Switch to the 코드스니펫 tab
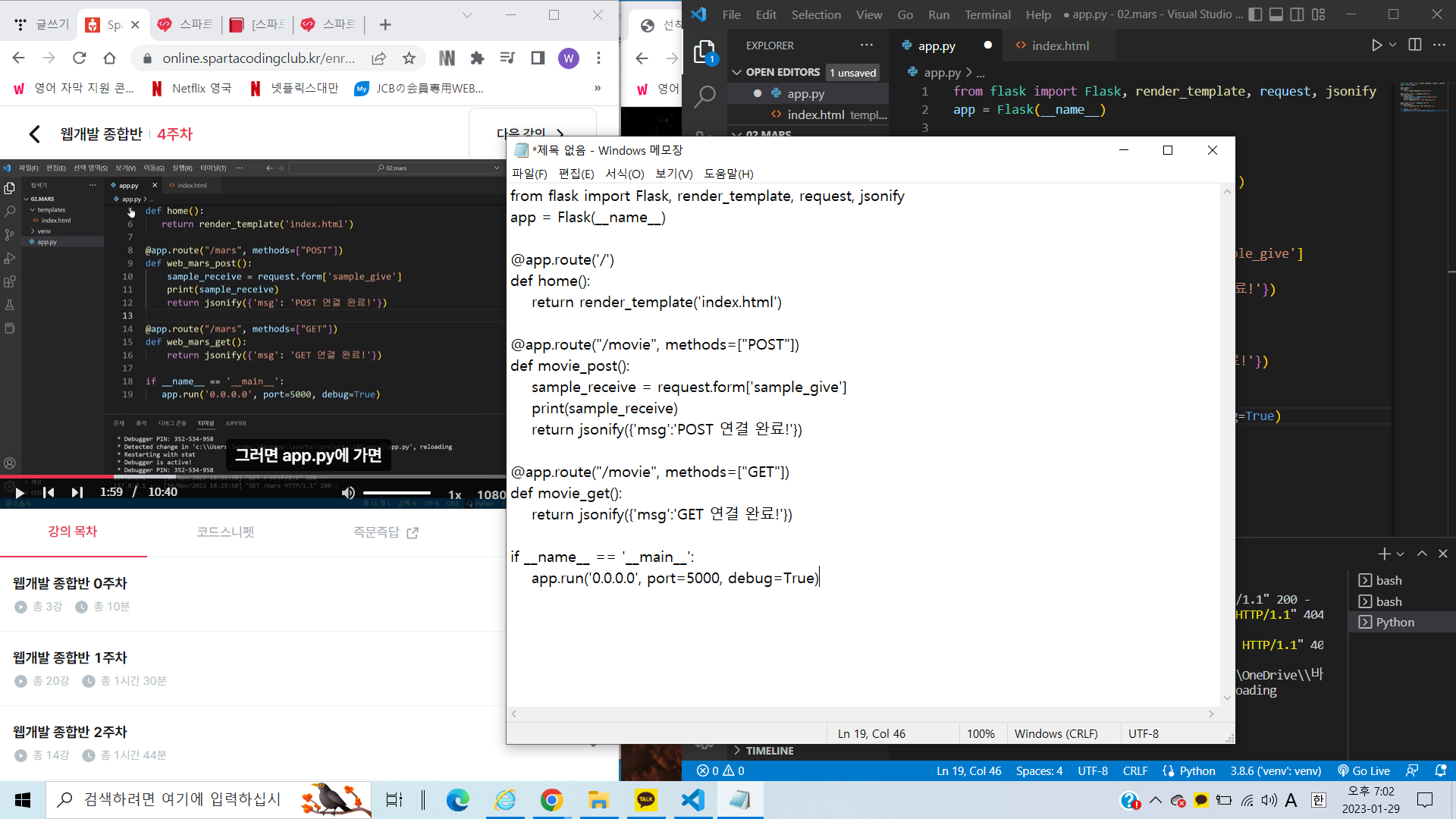The width and height of the screenshot is (1456, 819). pos(225,532)
